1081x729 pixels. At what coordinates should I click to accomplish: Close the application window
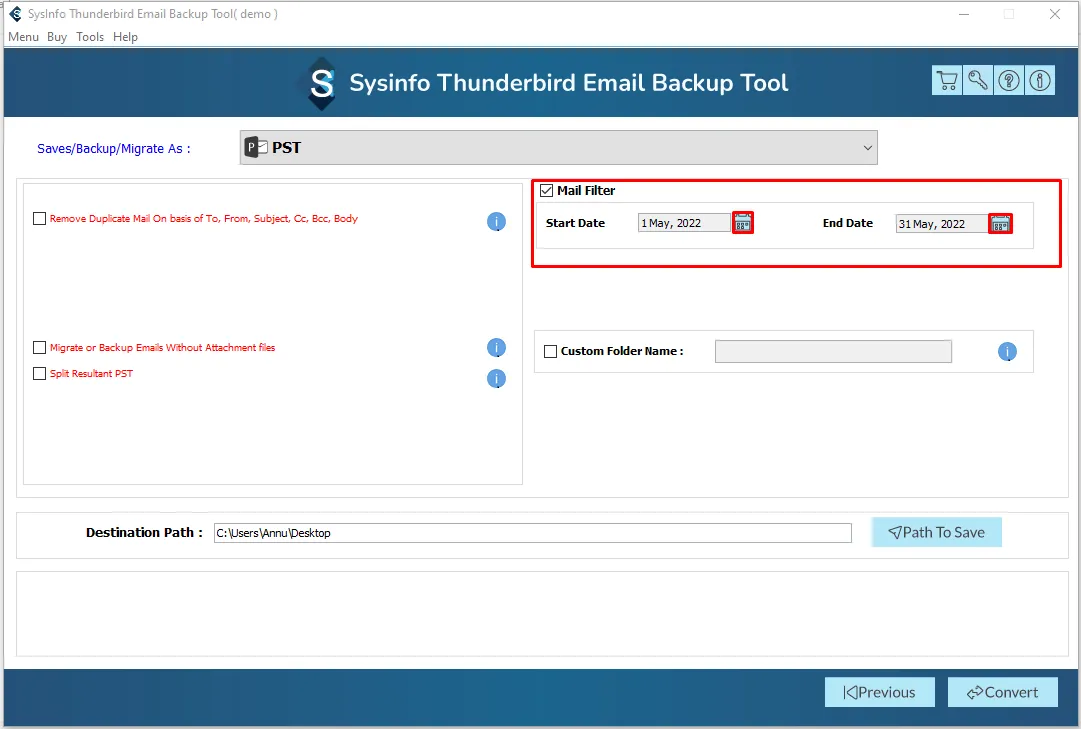1055,14
